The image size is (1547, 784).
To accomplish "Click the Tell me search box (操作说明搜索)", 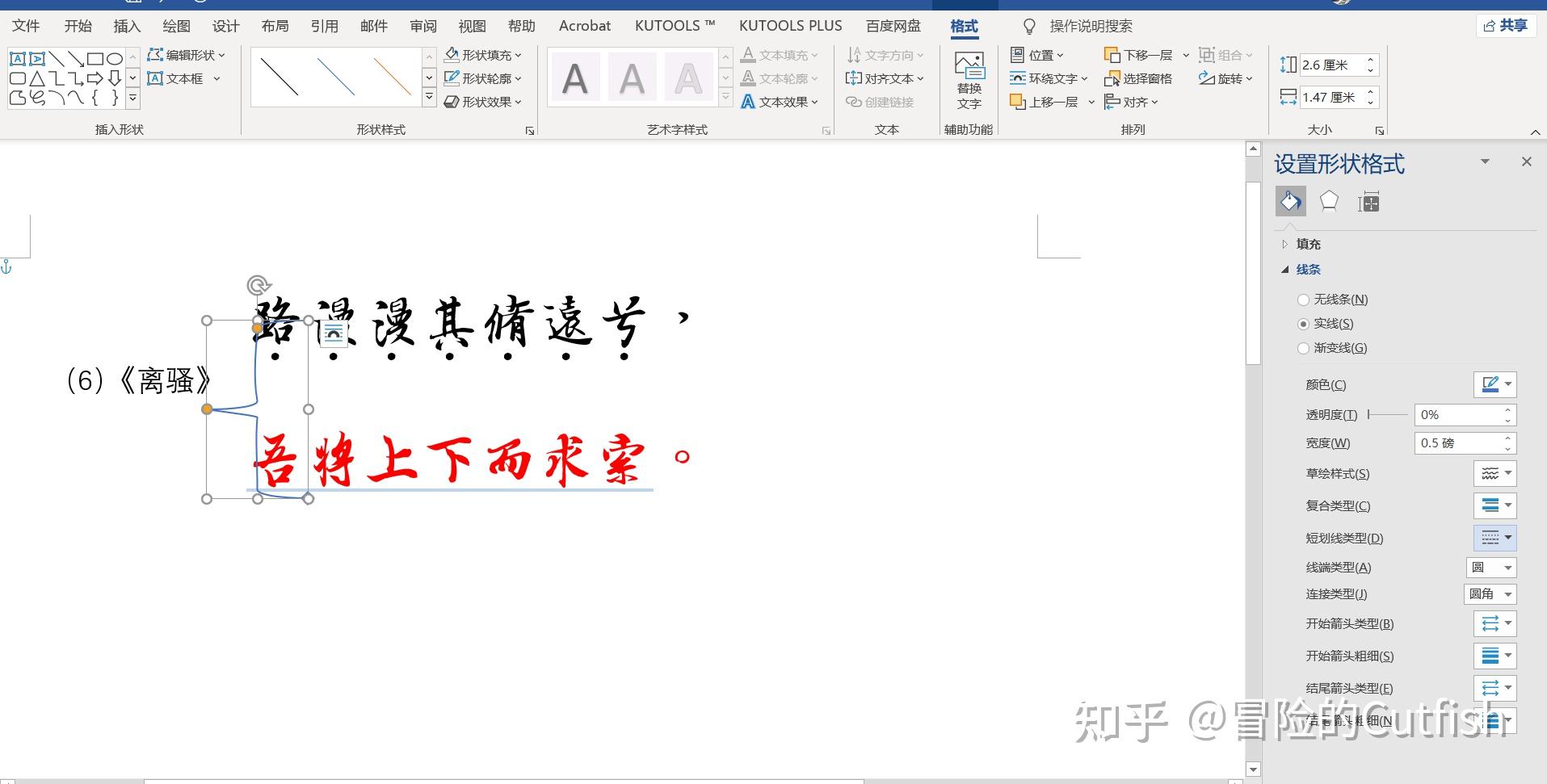I will pyautogui.click(x=1091, y=26).
